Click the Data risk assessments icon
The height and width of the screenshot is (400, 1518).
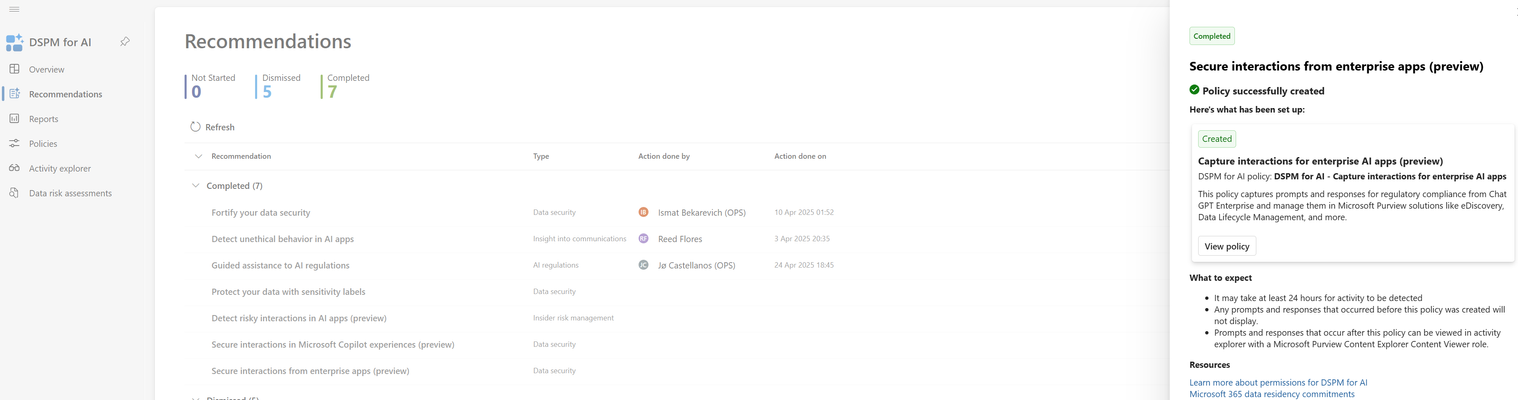[x=14, y=193]
